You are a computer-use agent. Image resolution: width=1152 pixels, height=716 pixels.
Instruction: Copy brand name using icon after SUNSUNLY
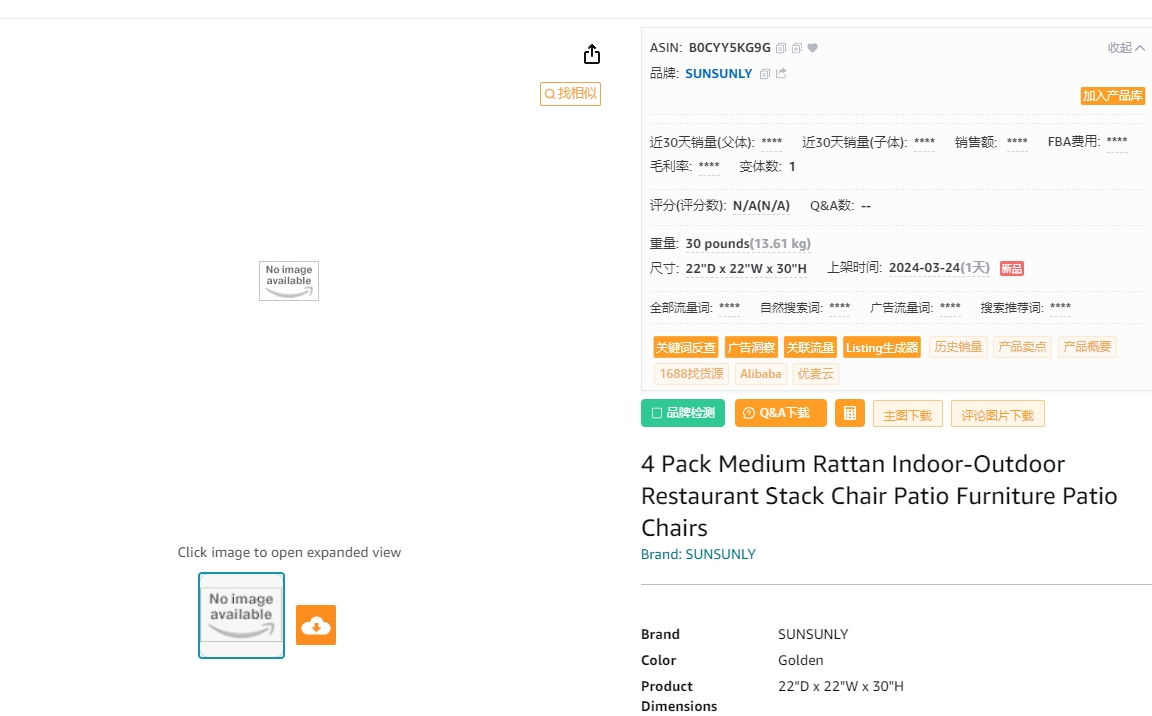[765, 73]
